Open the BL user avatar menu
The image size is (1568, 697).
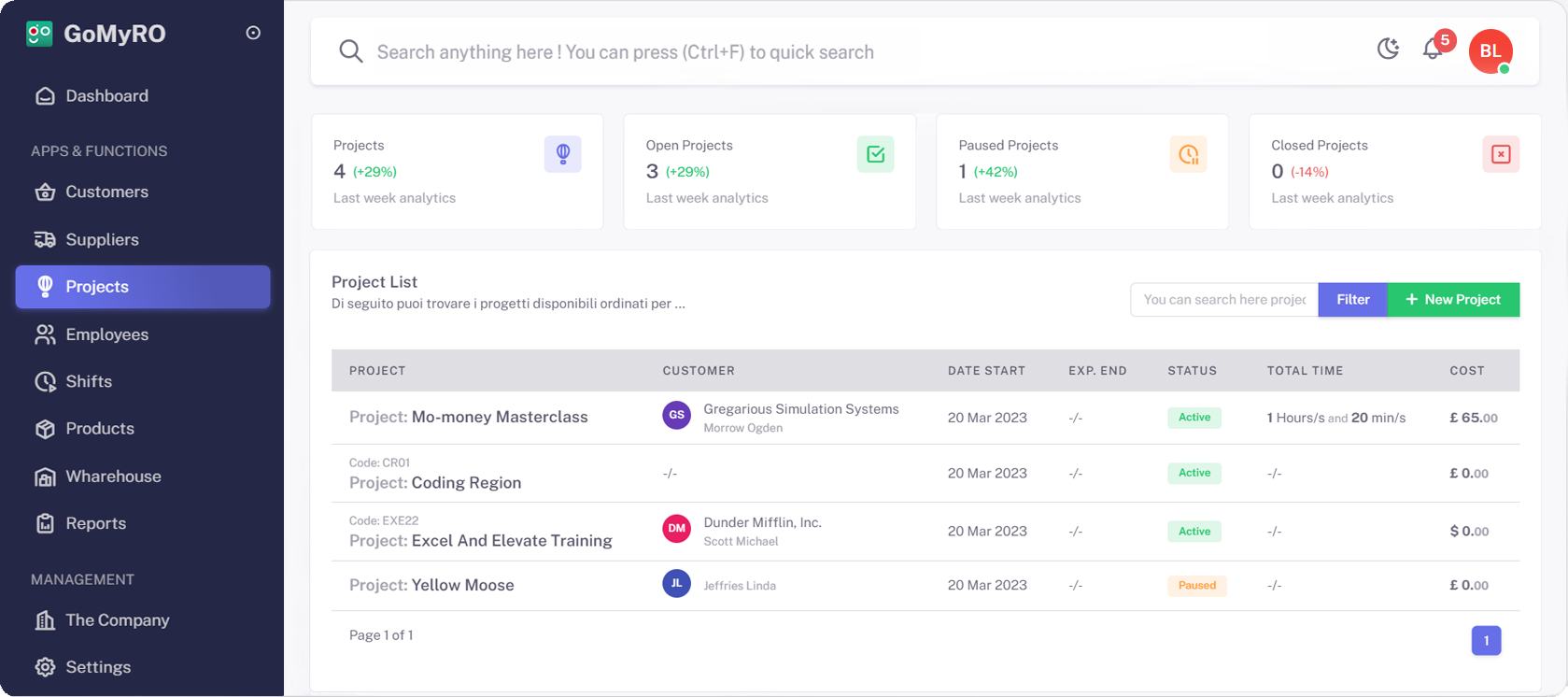click(x=1490, y=51)
